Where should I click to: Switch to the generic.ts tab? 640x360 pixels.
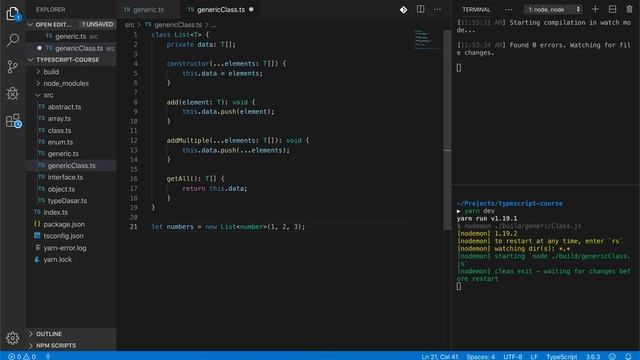(149, 9)
